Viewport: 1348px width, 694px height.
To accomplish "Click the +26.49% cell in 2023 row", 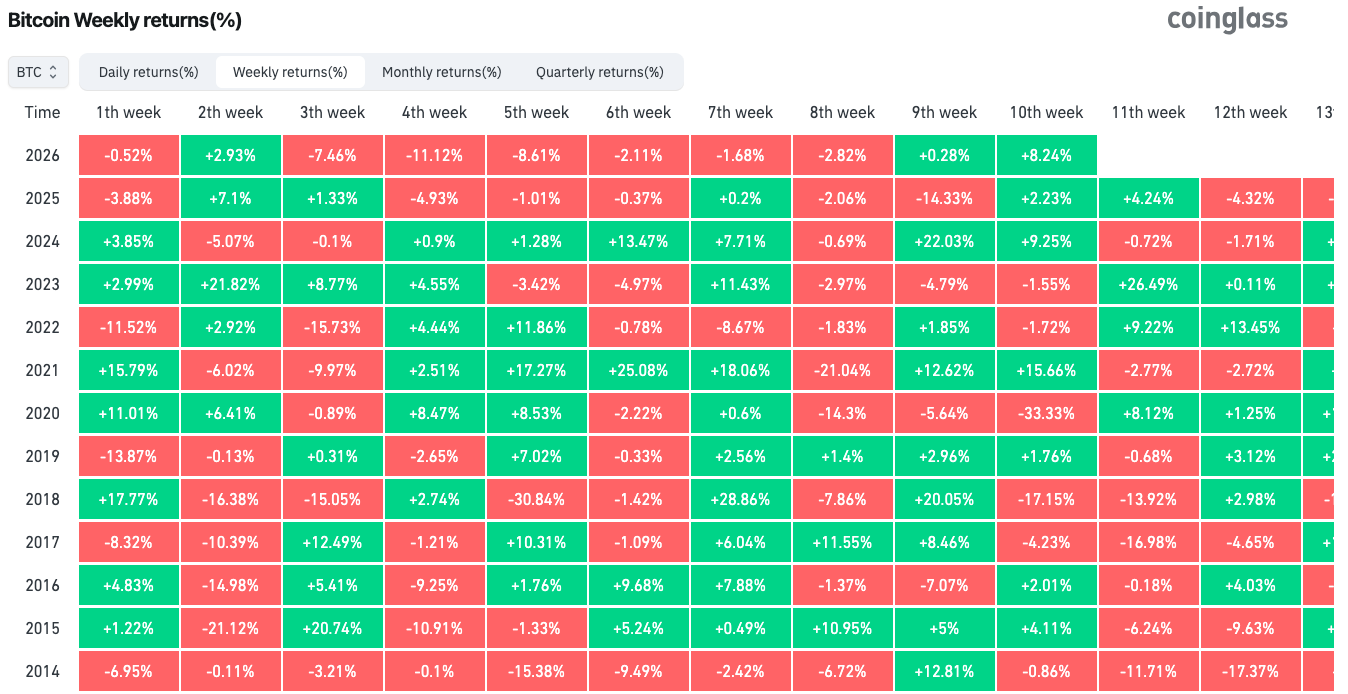I will [1148, 284].
